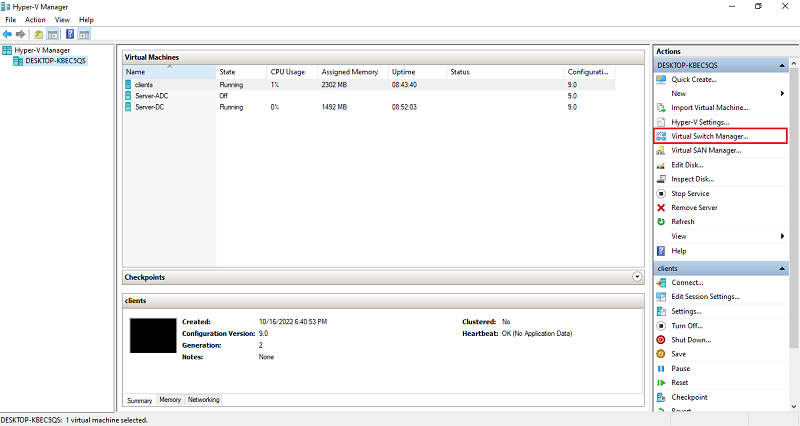The width and height of the screenshot is (800, 426).
Task: Click the clients VM black thumbnail preview
Action: pyautogui.click(x=153, y=336)
